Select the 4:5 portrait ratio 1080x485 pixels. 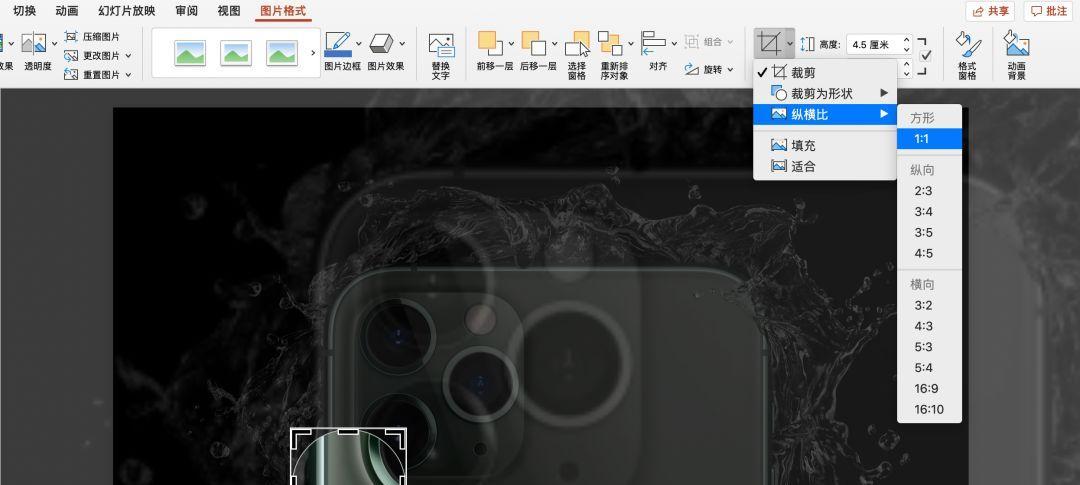point(929,253)
